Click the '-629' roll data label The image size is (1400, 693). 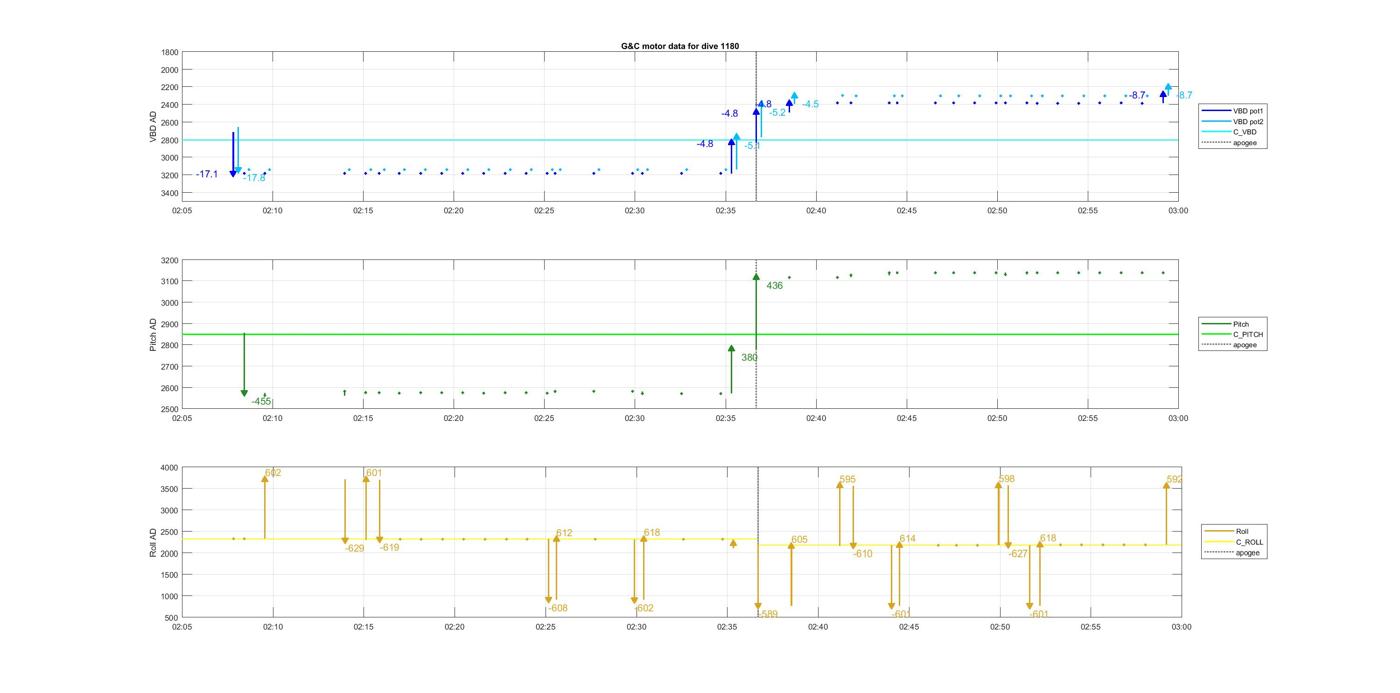tap(355, 548)
